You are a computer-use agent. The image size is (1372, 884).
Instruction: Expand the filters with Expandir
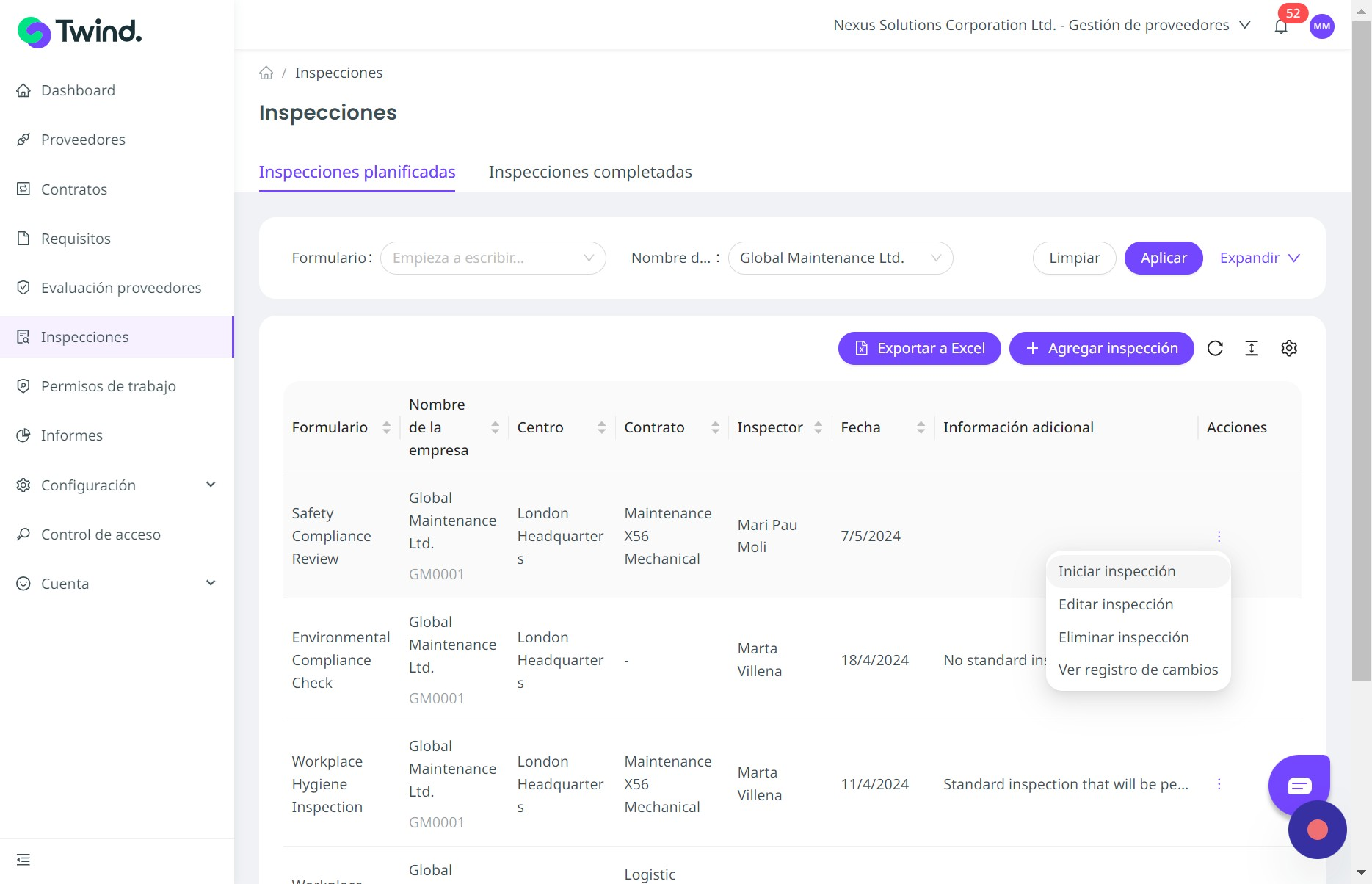coord(1260,258)
